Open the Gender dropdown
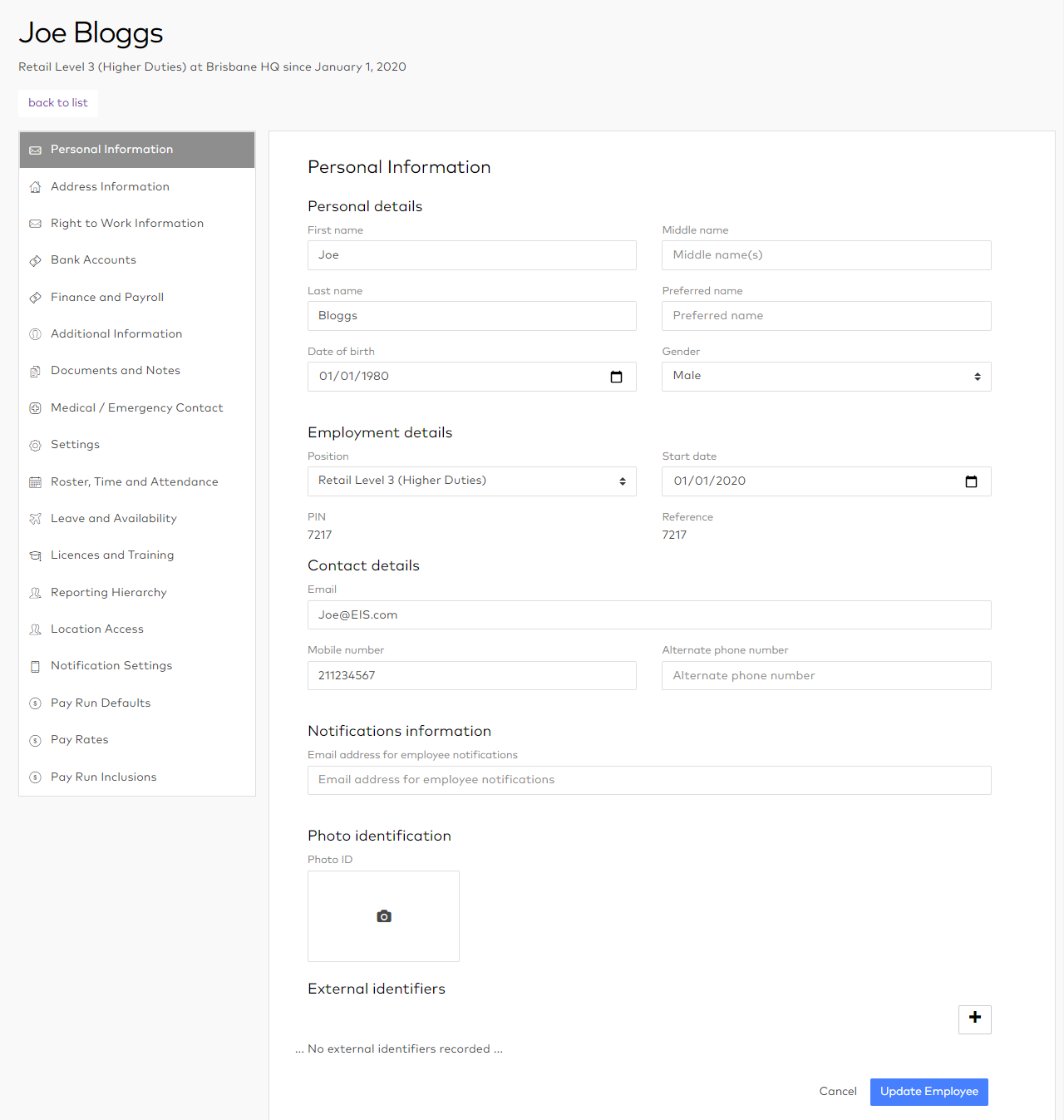The image size is (1064, 1120). click(825, 377)
